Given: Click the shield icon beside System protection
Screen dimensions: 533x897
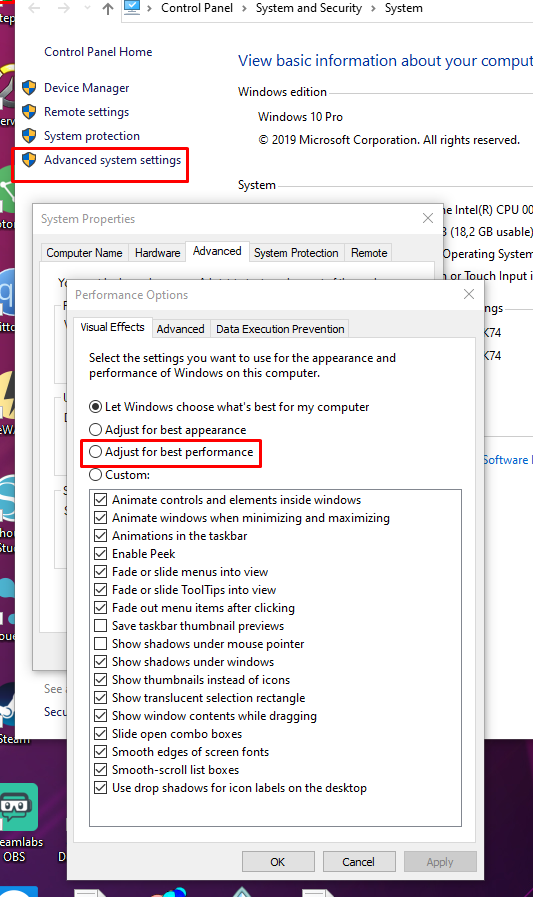Looking at the screenshot, I should [29, 136].
